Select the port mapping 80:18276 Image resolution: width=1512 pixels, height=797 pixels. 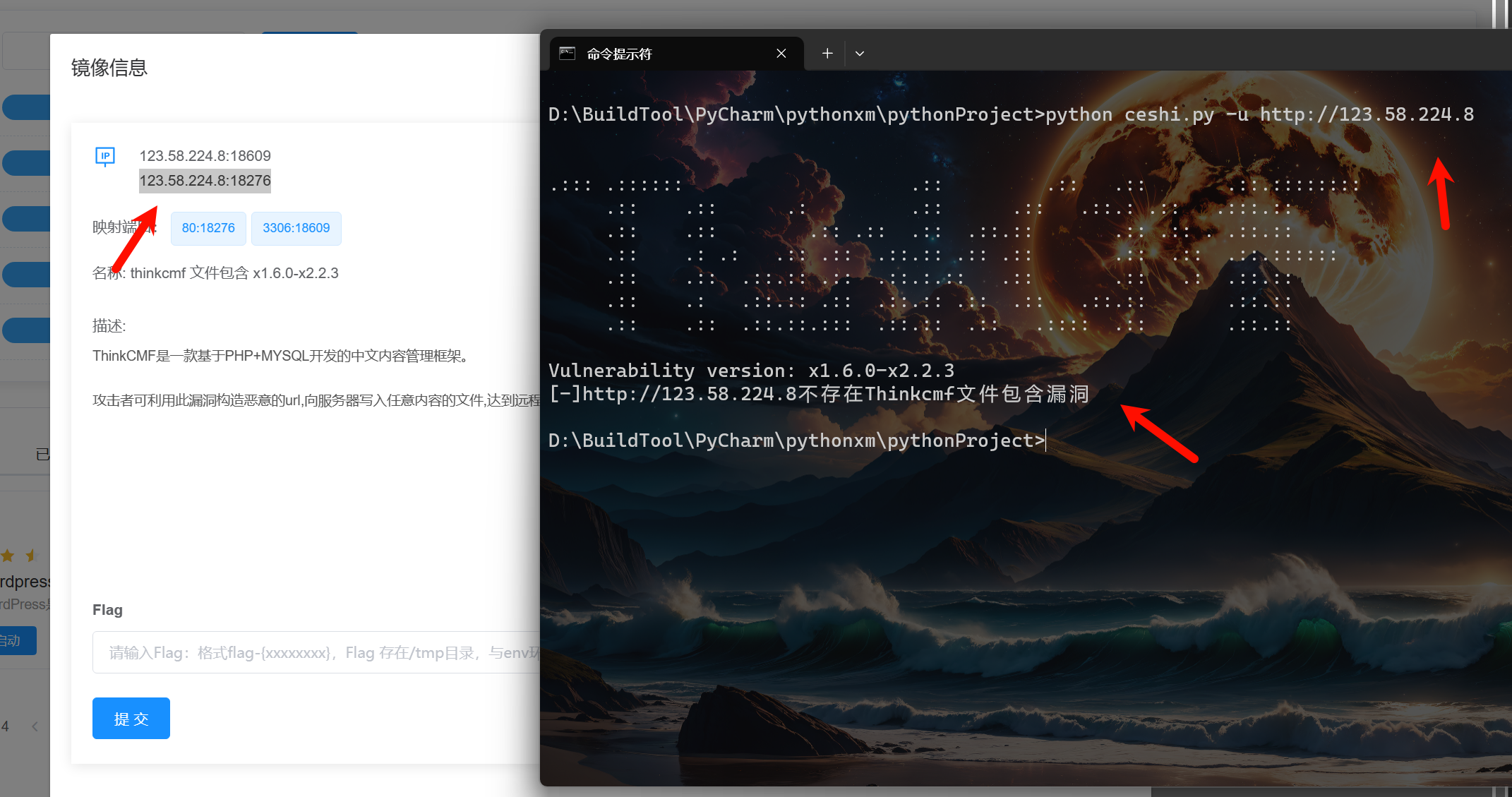pos(208,228)
